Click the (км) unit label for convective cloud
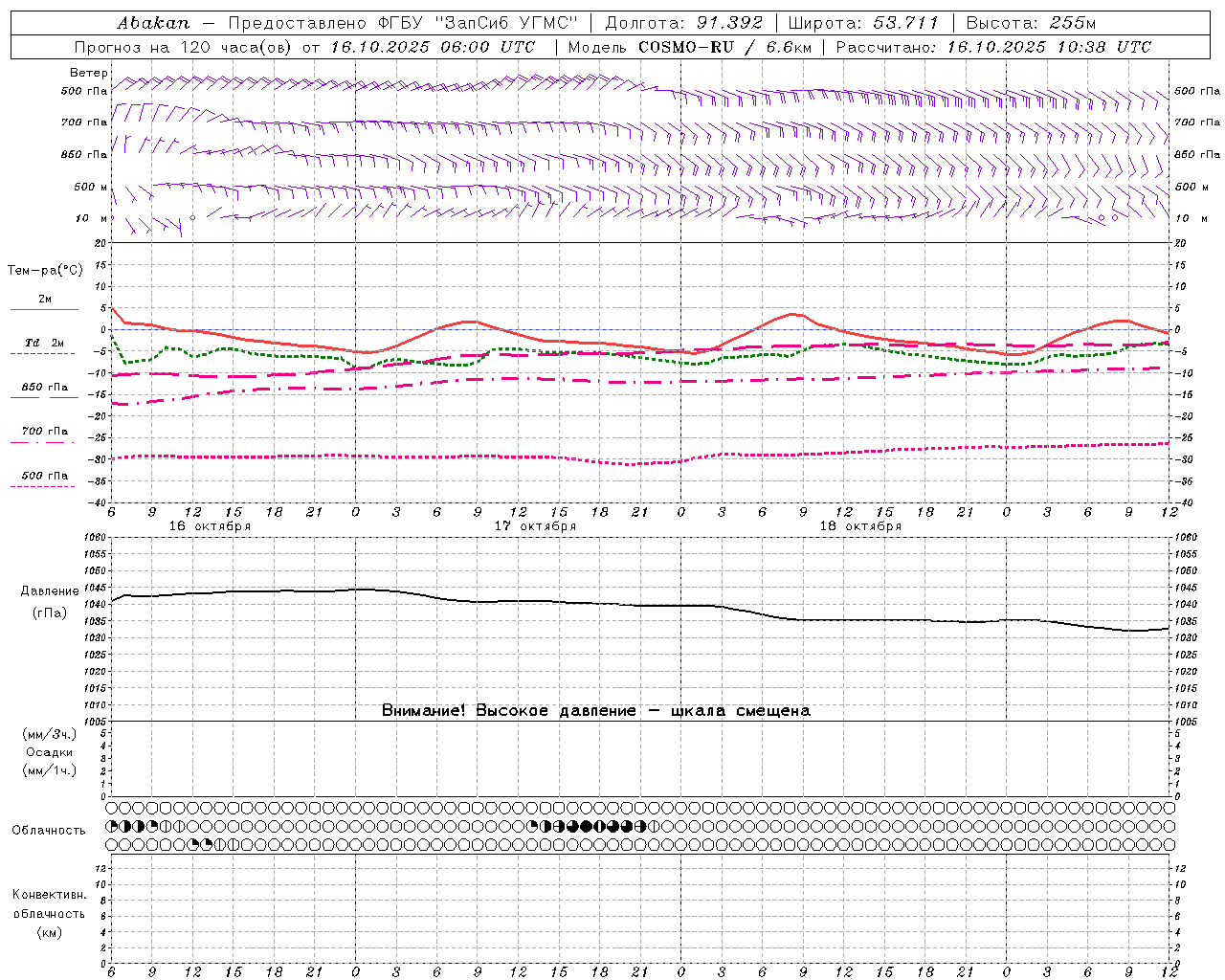1225x980 pixels. click(x=49, y=932)
